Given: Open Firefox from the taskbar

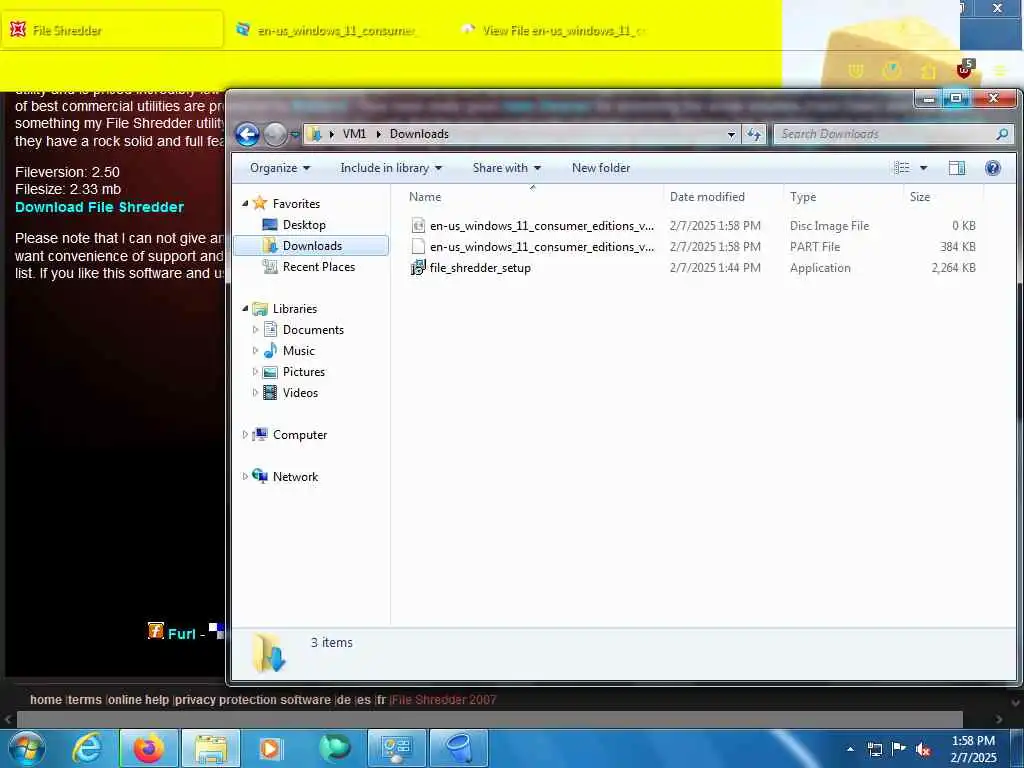Looking at the screenshot, I should tap(149, 748).
